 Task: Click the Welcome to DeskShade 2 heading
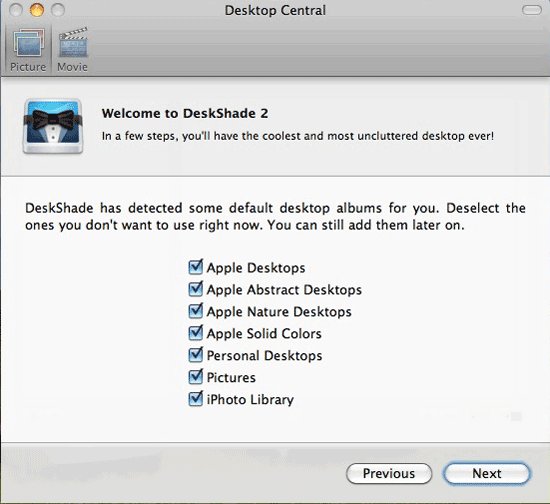pos(185,113)
